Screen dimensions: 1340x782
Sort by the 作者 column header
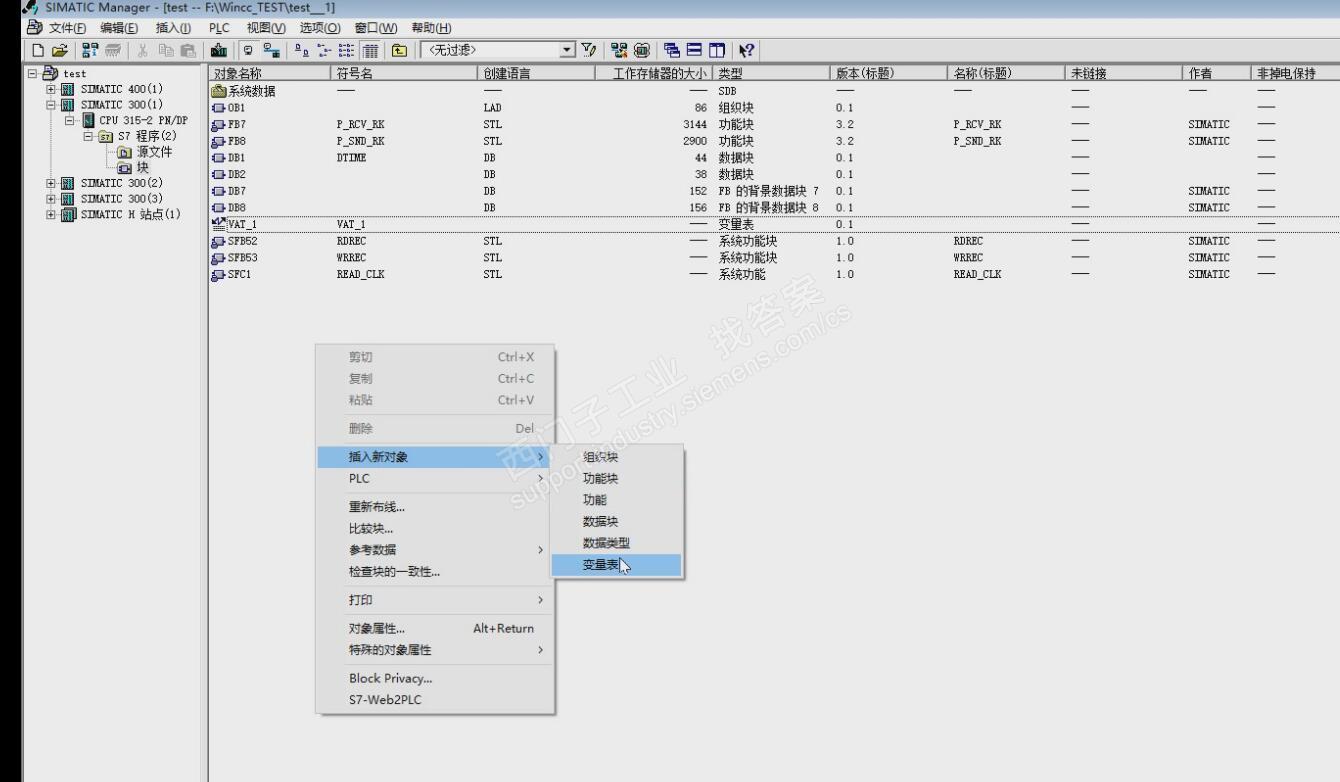(x=1215, y=74)
